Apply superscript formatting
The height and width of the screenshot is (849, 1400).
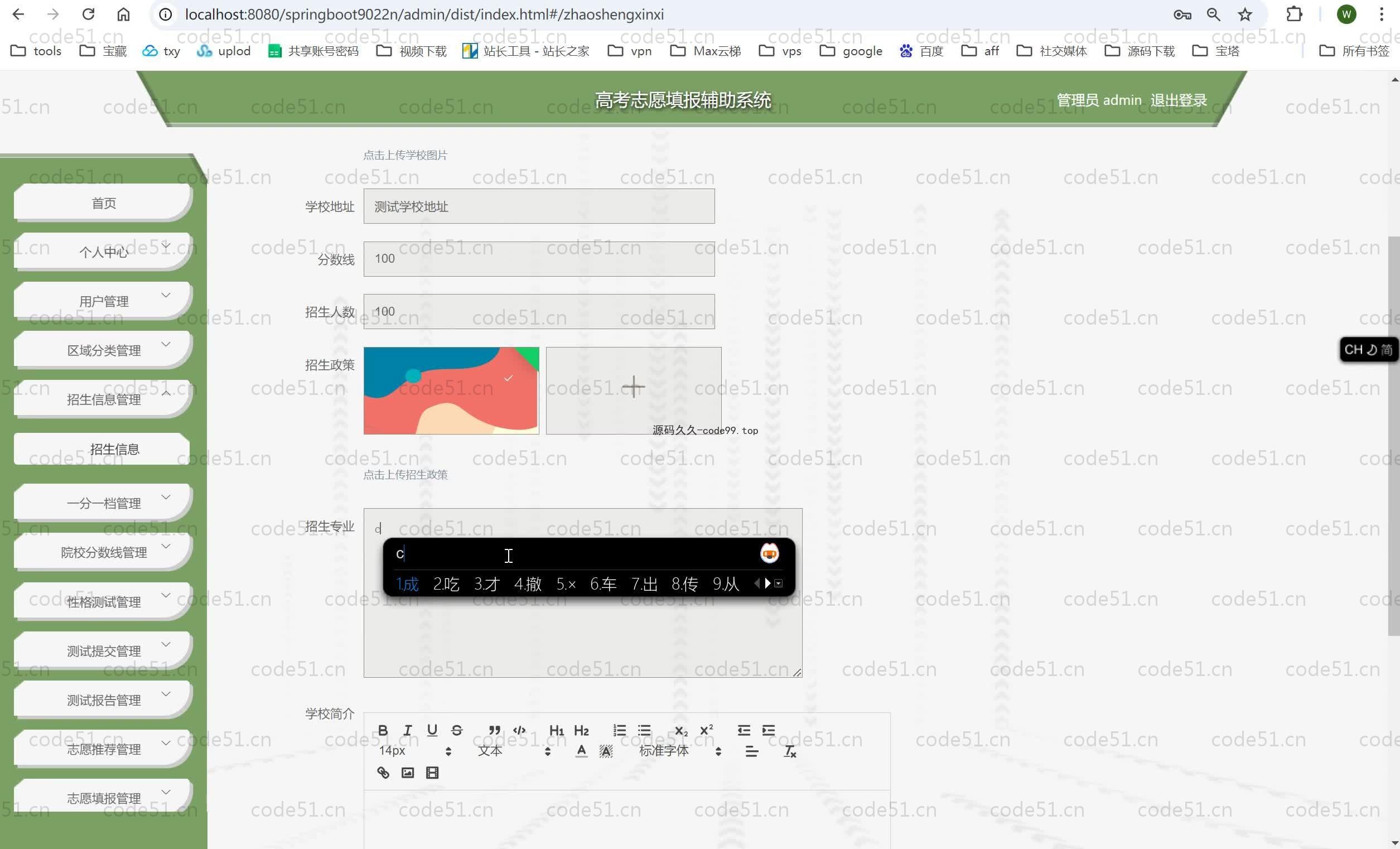click(706, 730)
